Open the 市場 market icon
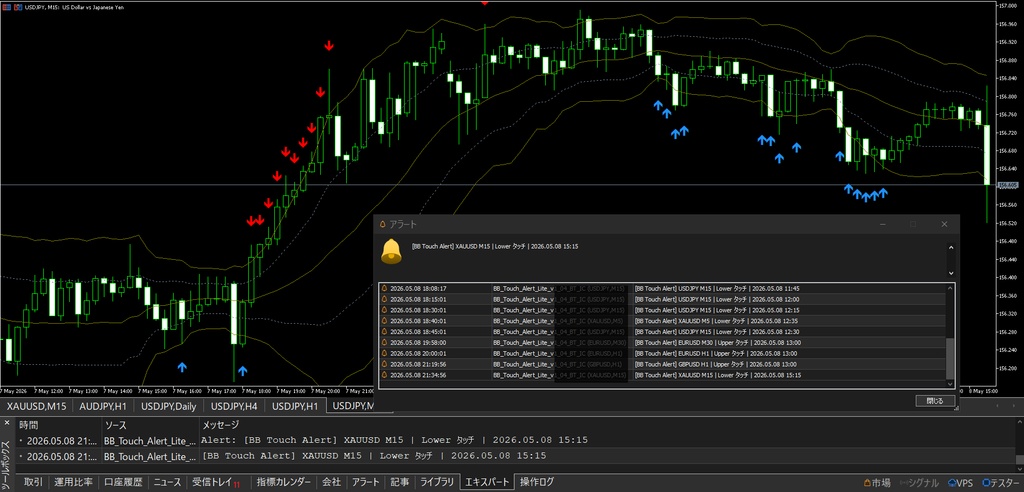 [876, 483]
